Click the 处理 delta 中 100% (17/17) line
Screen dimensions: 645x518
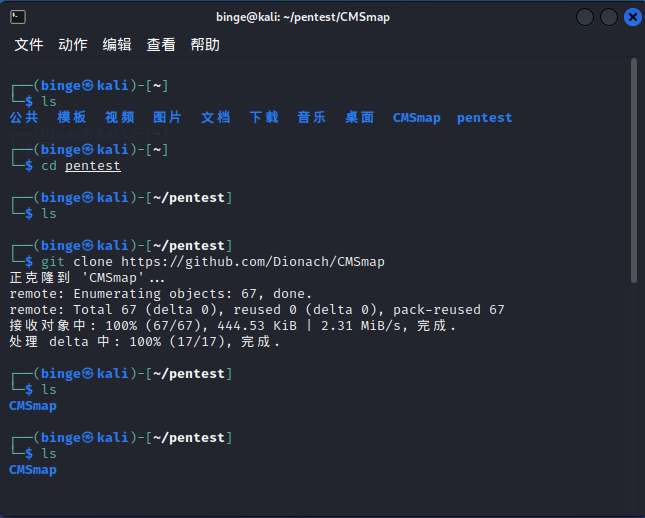click(x=144, y=342)
